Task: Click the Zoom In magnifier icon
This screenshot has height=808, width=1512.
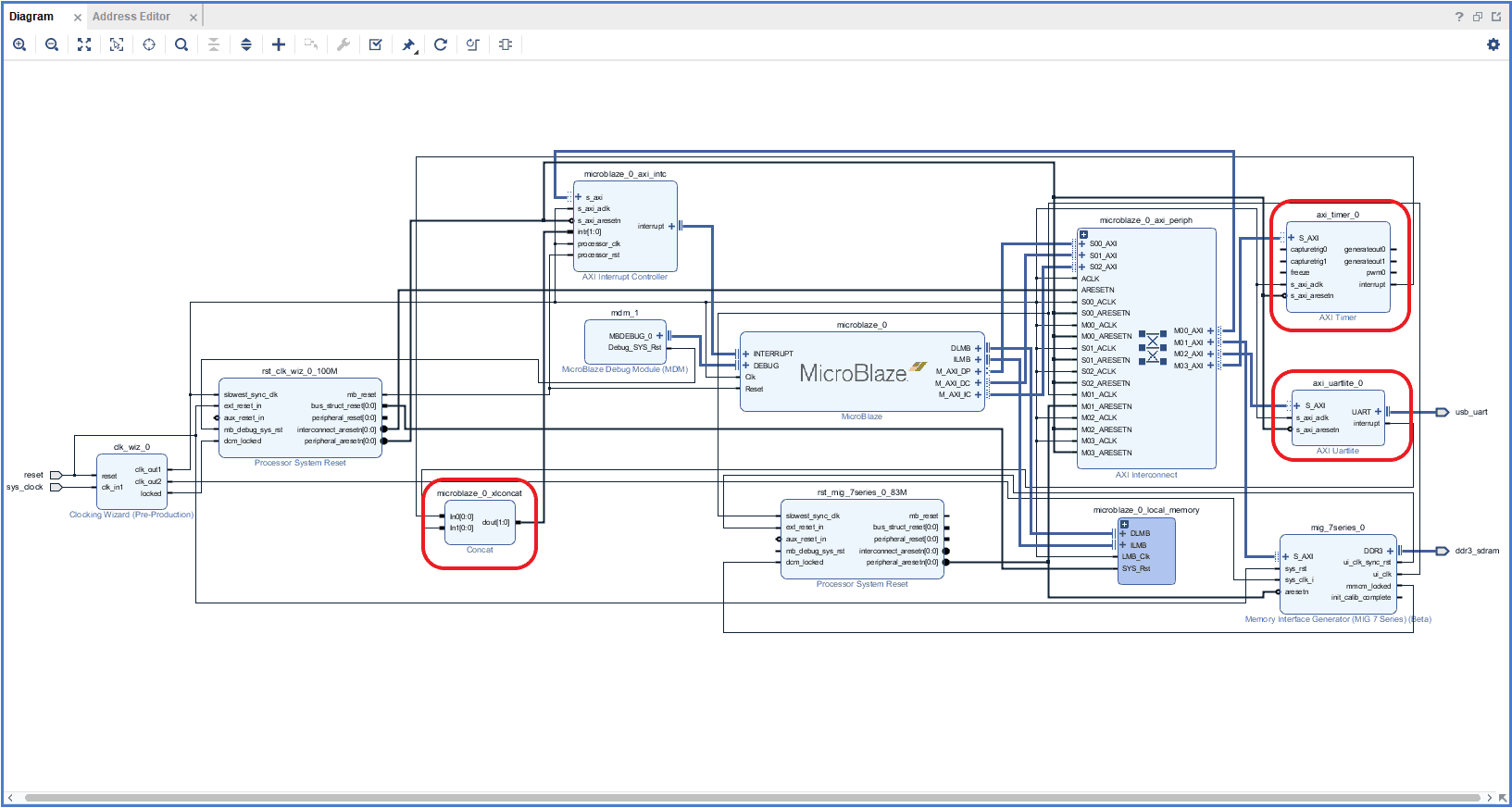Action: (x=19, y=44)
